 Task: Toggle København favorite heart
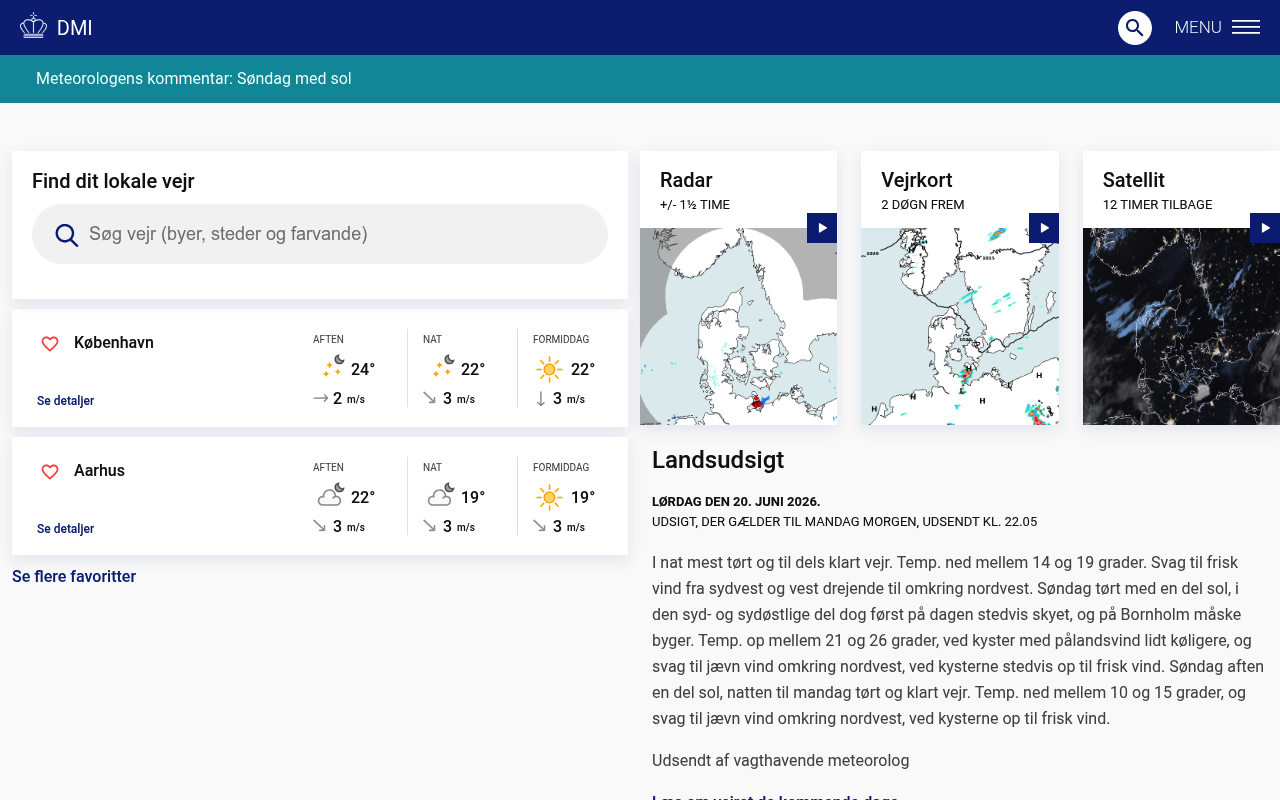pos(50,344)
